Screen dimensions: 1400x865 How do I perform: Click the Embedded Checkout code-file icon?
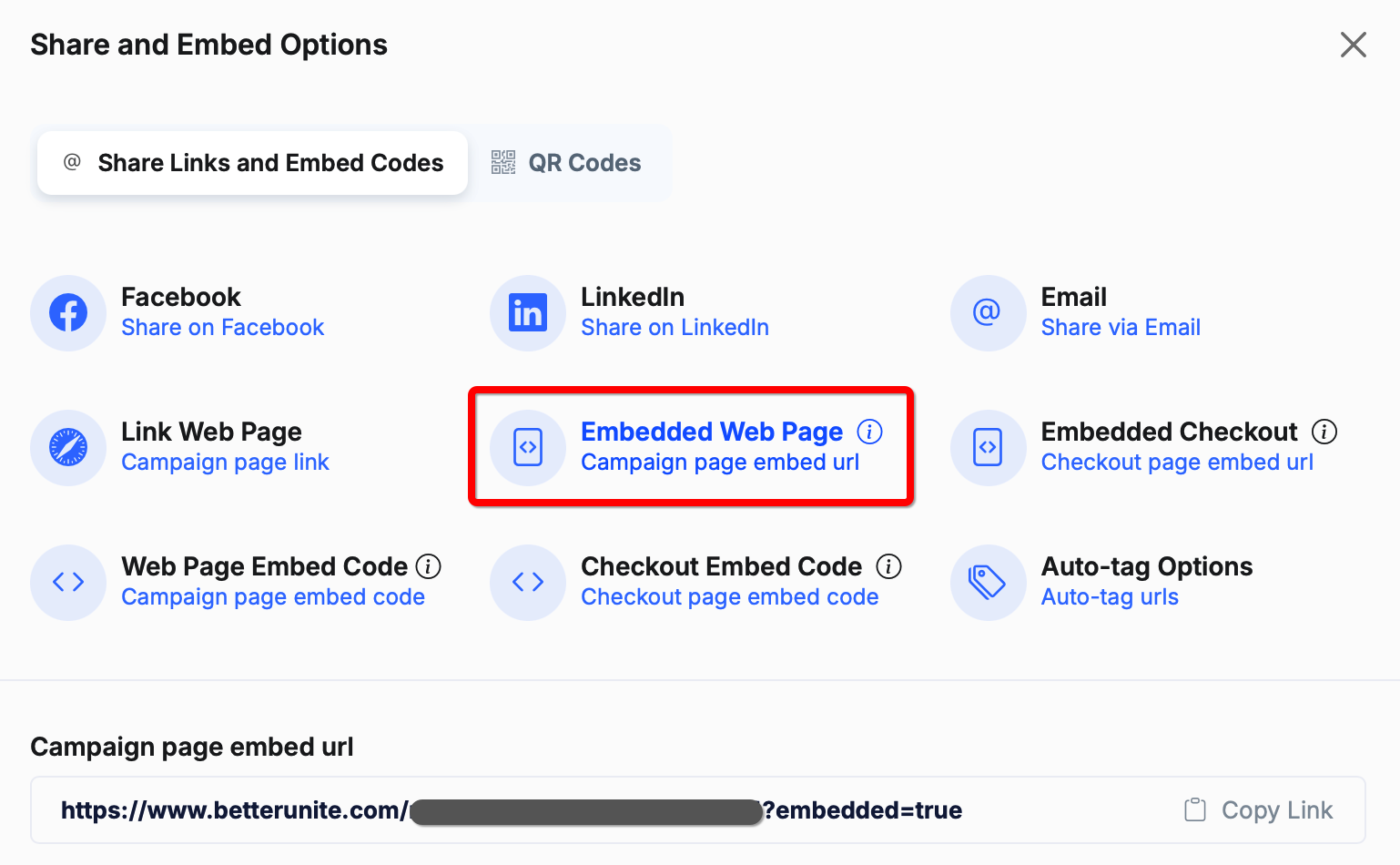click(988, 447)
